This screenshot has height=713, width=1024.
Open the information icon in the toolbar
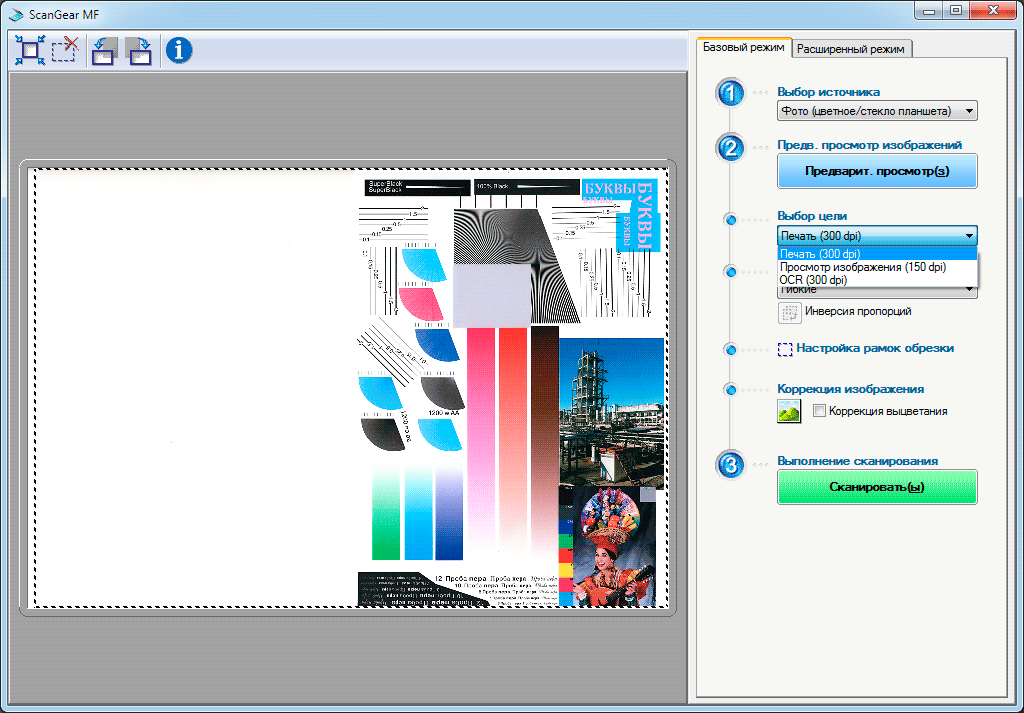179,50
